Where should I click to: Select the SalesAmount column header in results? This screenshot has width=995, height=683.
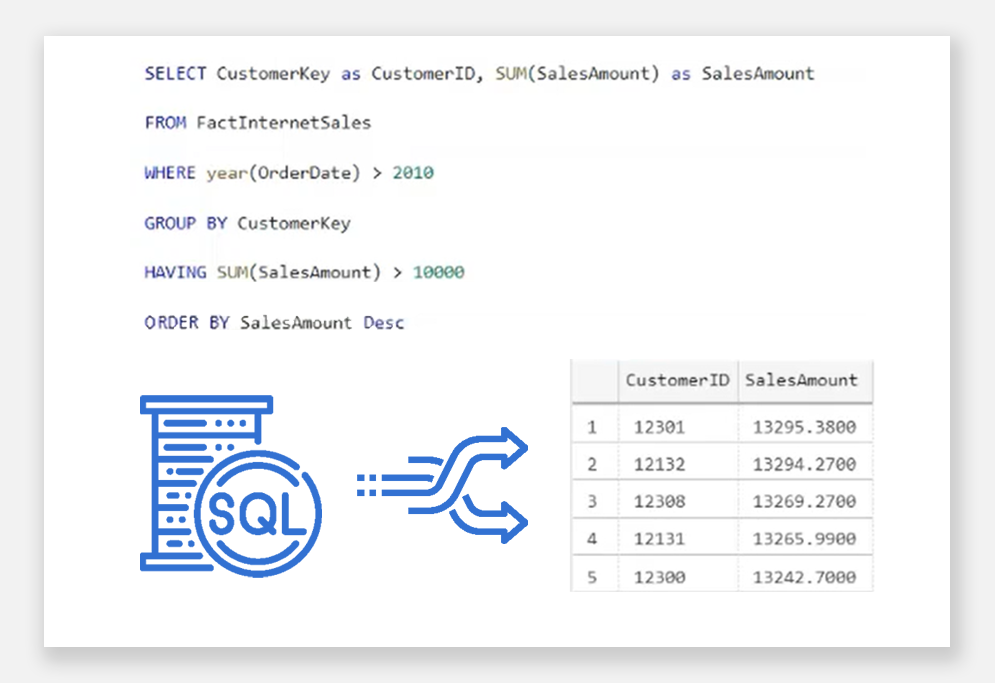pyautogui.click(x=801, y=380)
